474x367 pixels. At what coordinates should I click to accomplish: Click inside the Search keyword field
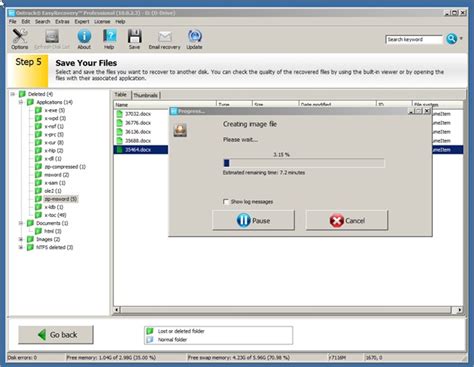click(414, 39)
